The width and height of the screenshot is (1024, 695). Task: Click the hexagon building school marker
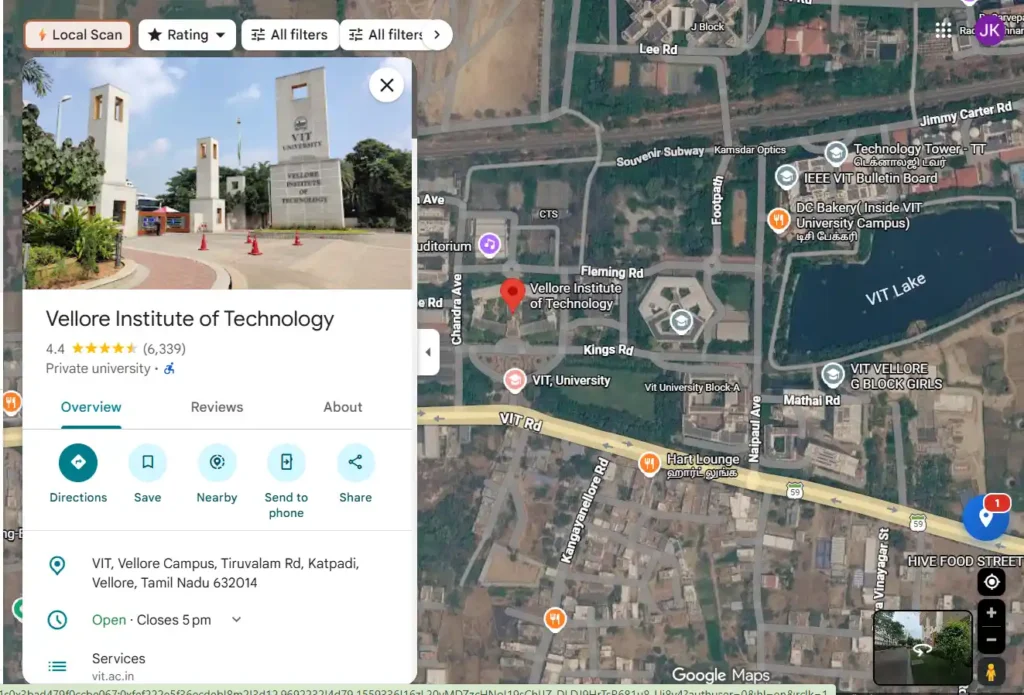681,321
